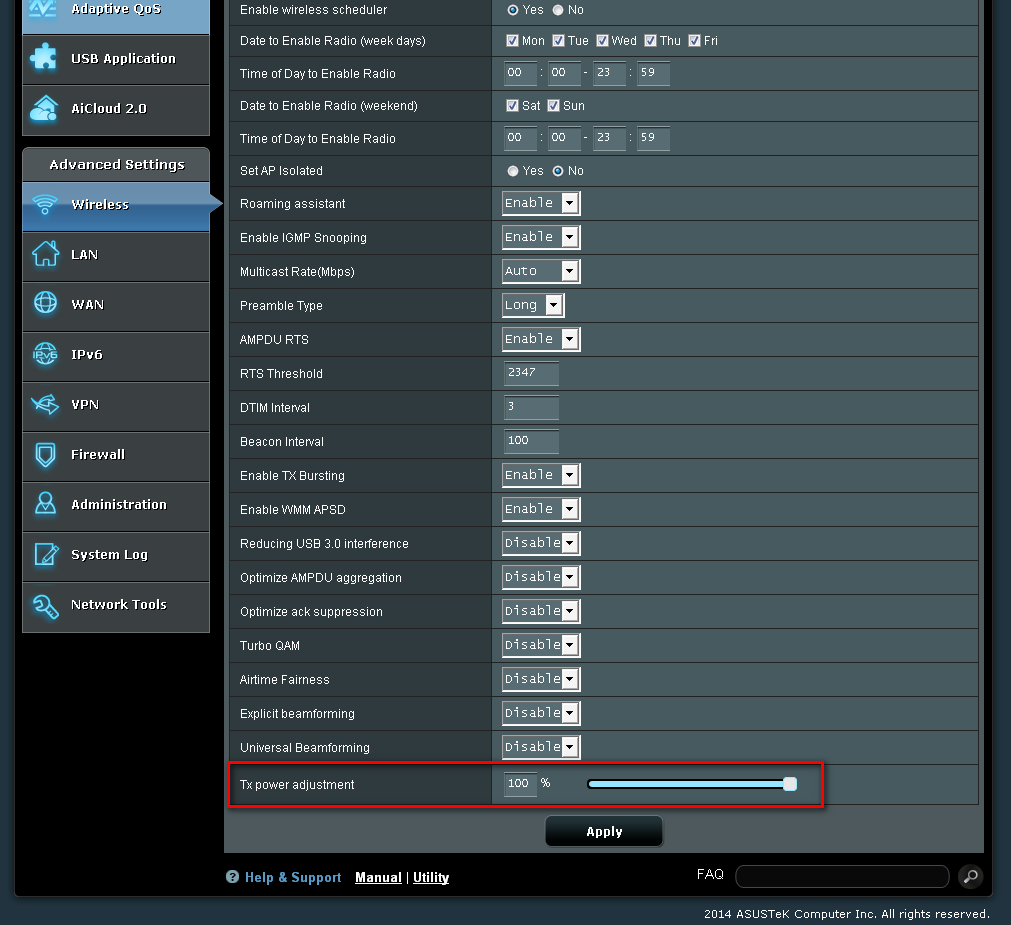Image resolution: width=1011 pixels, height=925 pixels.
Task: Open the Roaming assistant dropdown
Action: tap(540, 204)
